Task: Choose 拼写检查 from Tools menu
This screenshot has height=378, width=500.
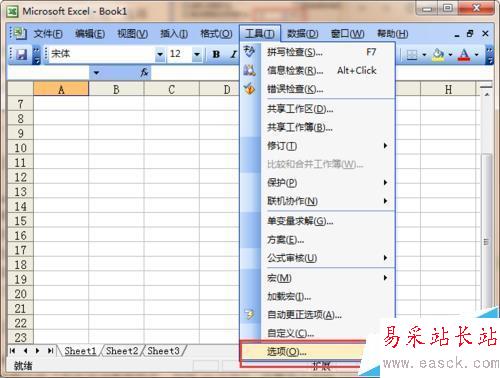Action: tap(317, 52)
